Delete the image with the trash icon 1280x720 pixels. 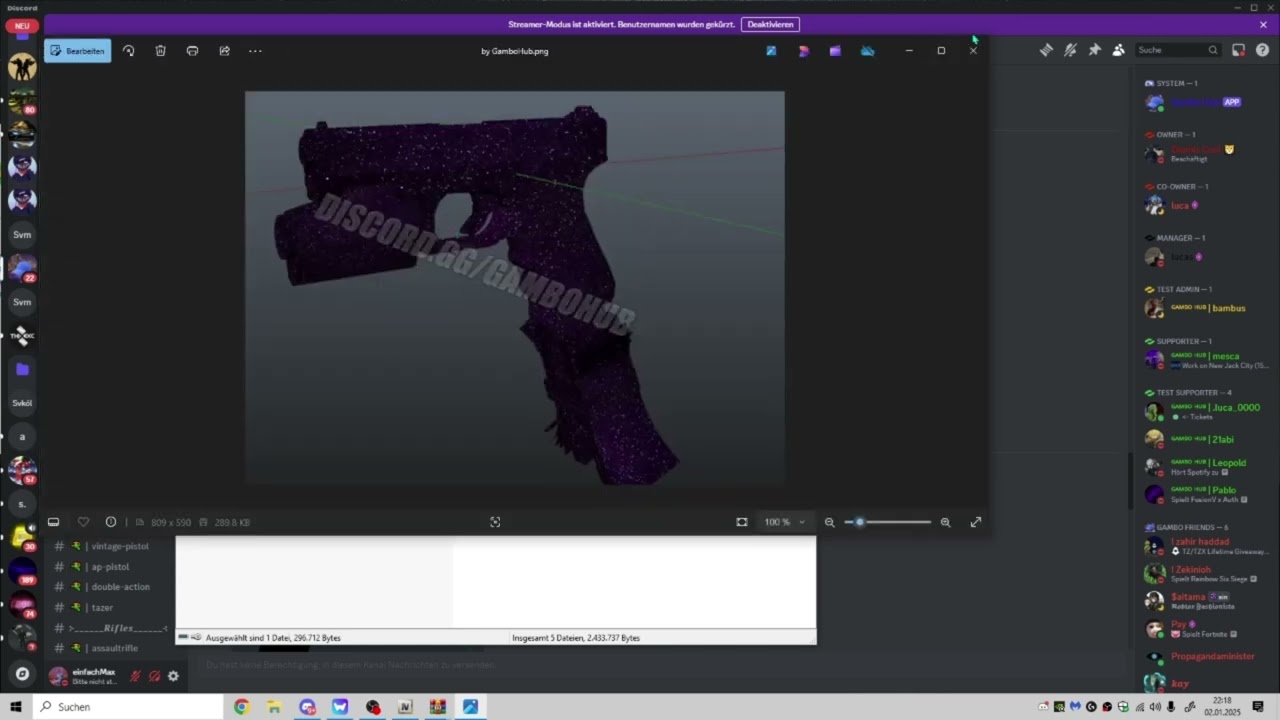160,51
